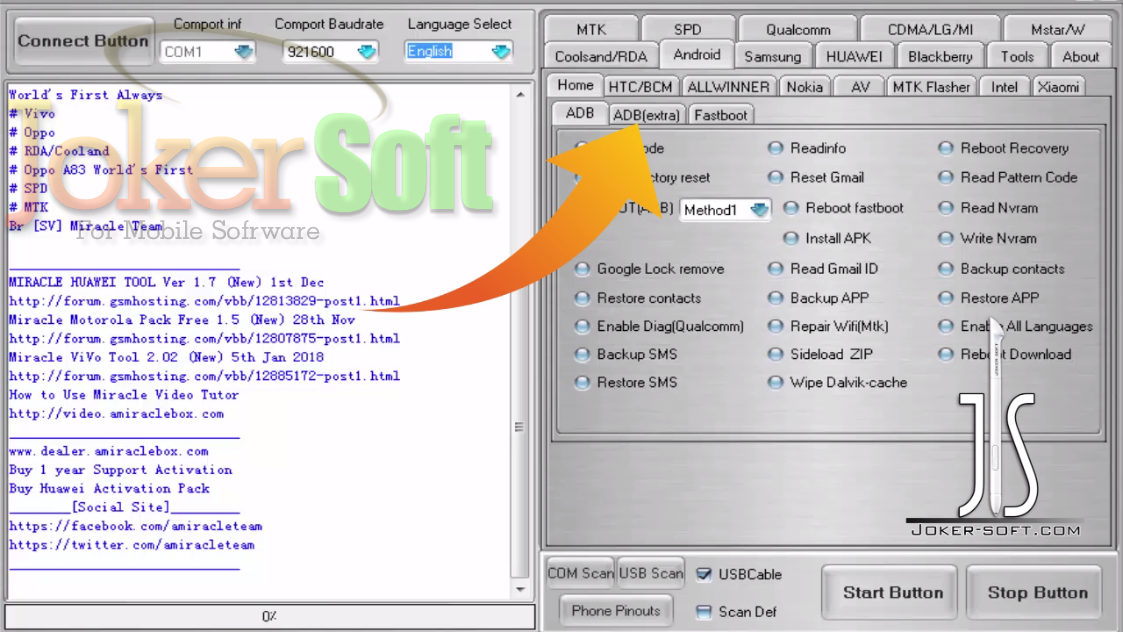This screenshot has width=1123, height=632.
Task: Choose the Reset Gmail option
Action: (816, 177)
